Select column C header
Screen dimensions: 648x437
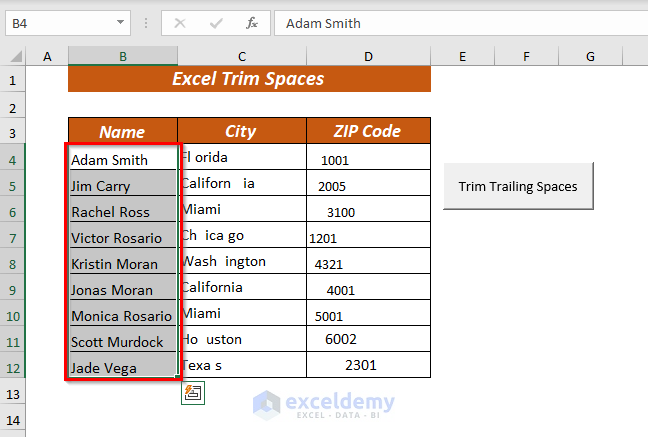242,57
